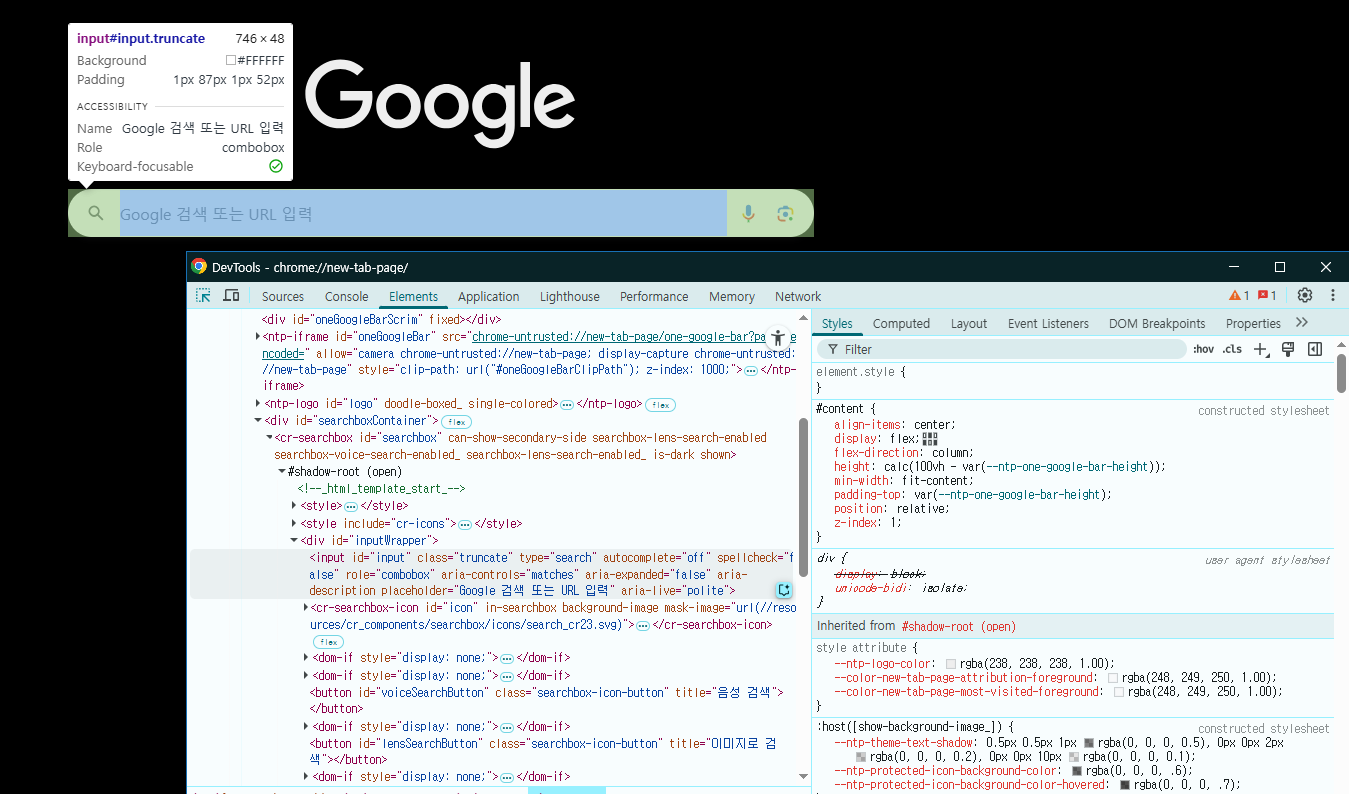
Task: Switch to the Layout tab
Action: coord(969,323)
